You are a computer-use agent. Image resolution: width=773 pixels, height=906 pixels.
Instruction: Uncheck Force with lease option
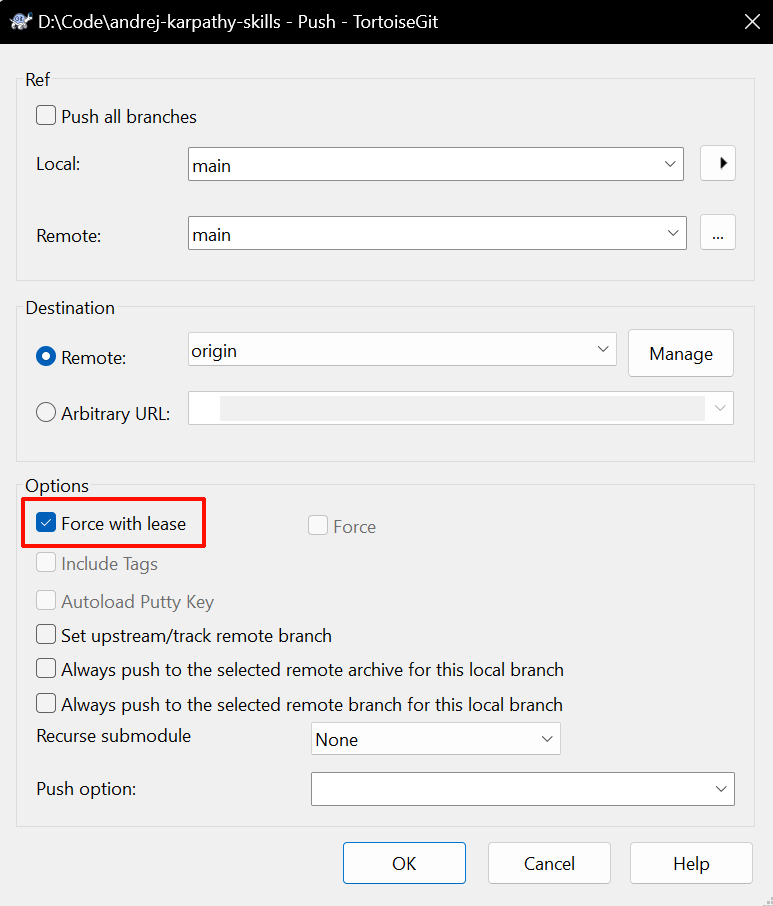tap(46, 522)
